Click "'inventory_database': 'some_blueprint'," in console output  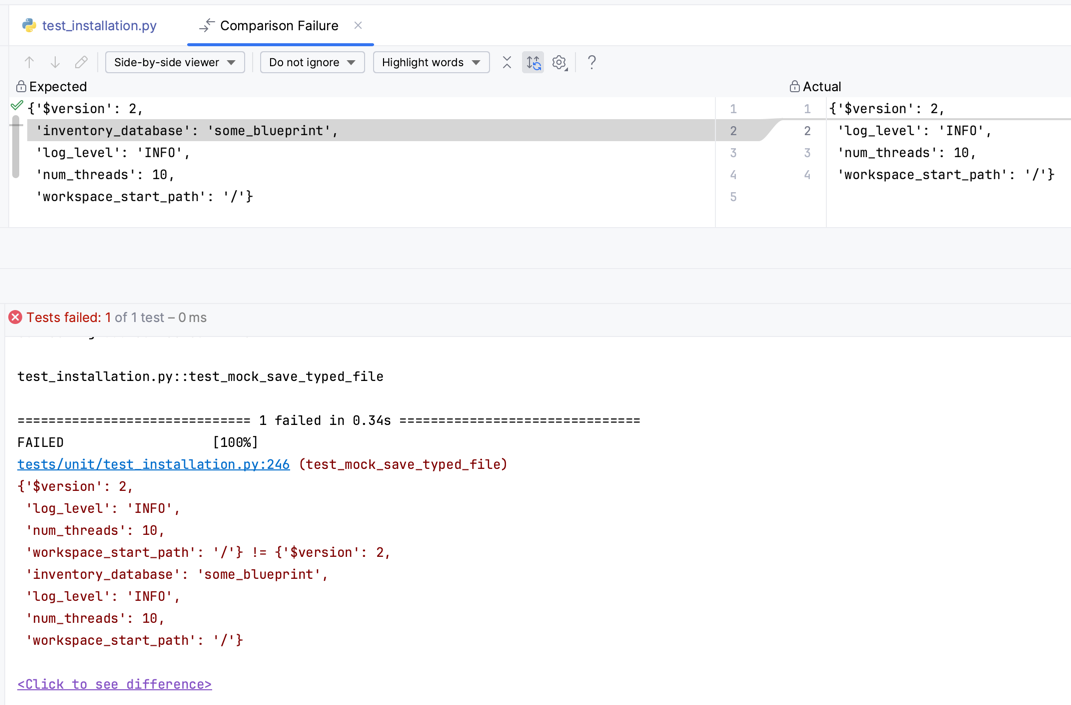(176, 575)
